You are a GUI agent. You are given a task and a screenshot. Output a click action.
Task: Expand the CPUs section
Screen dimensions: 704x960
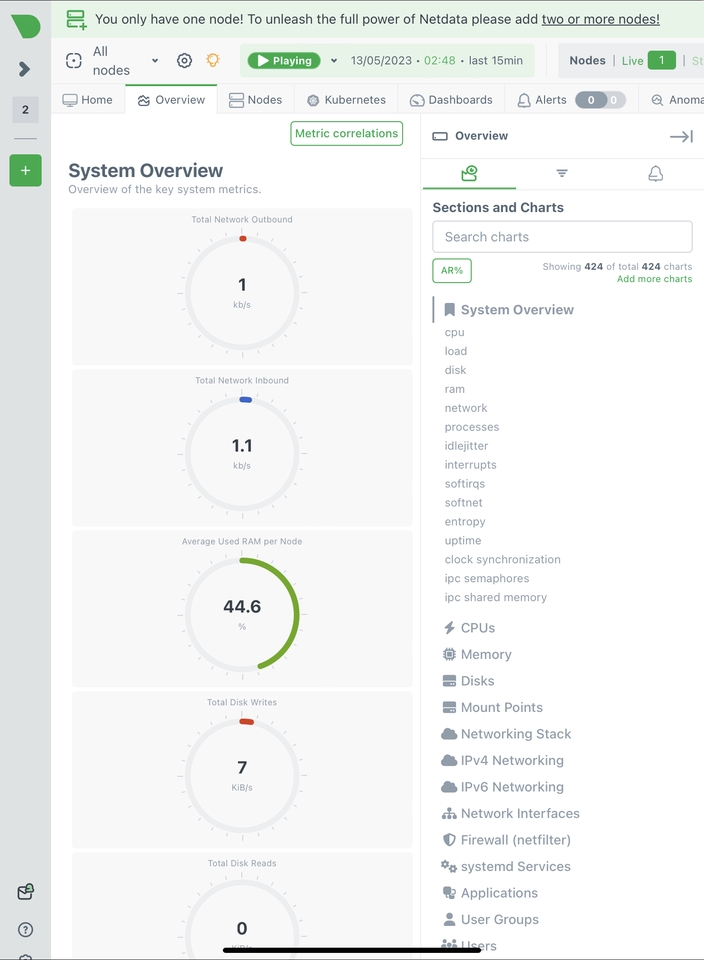[469, 628]
